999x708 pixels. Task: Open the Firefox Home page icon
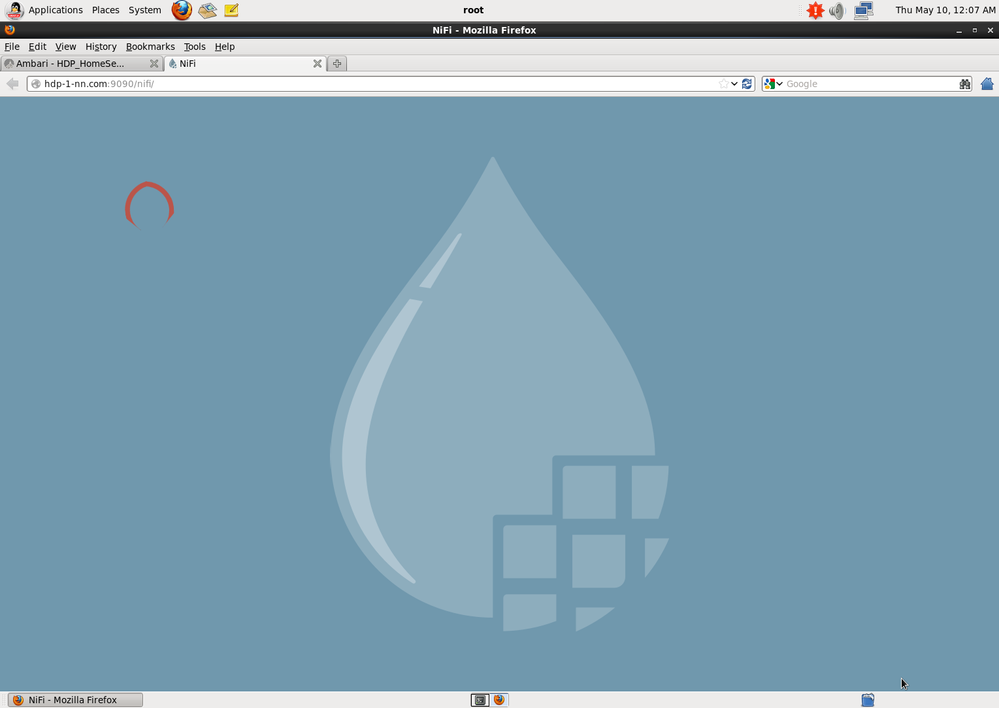pos(986,83)
